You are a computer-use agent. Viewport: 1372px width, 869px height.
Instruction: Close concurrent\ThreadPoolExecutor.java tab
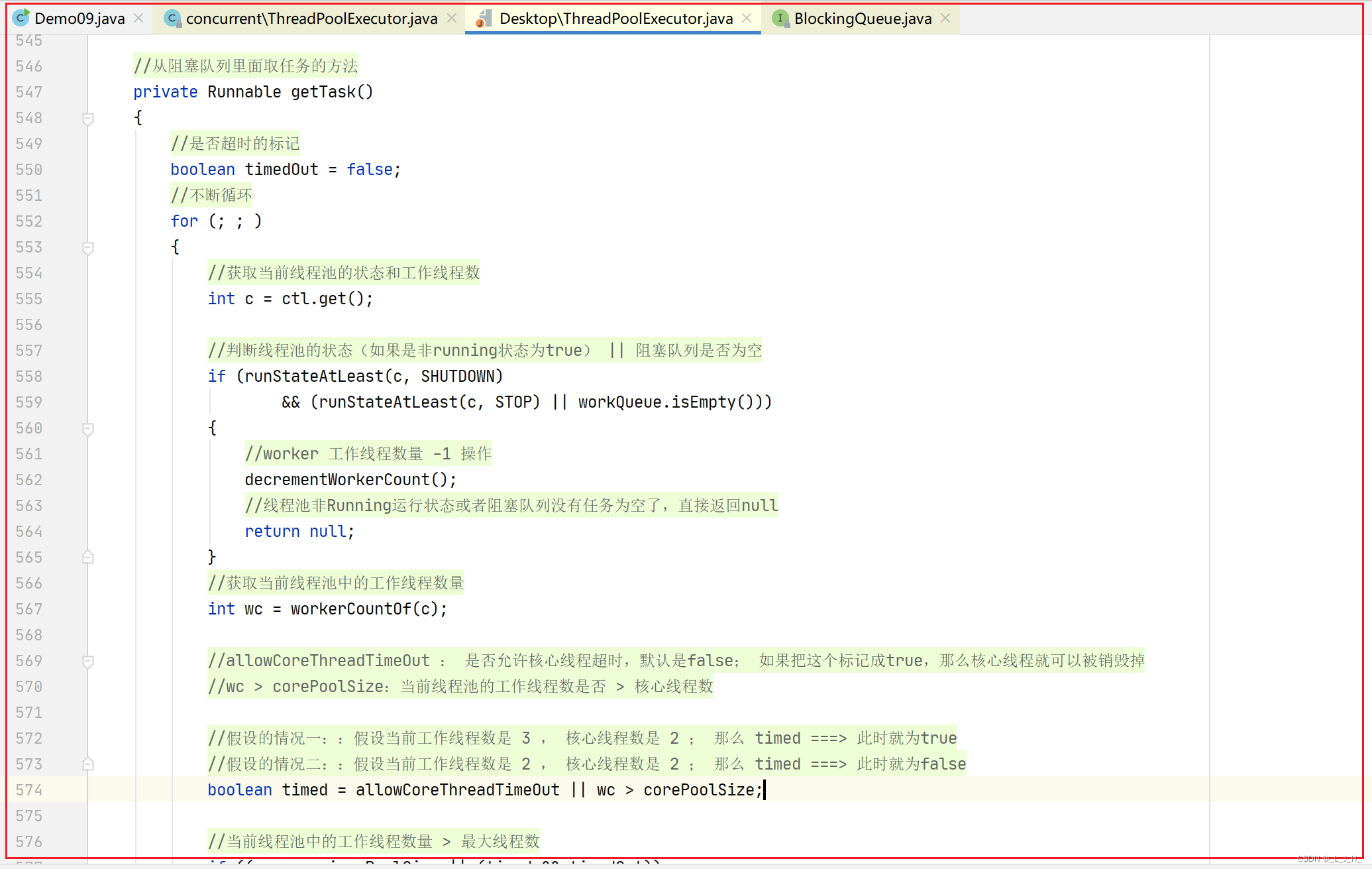click(452, 19)
